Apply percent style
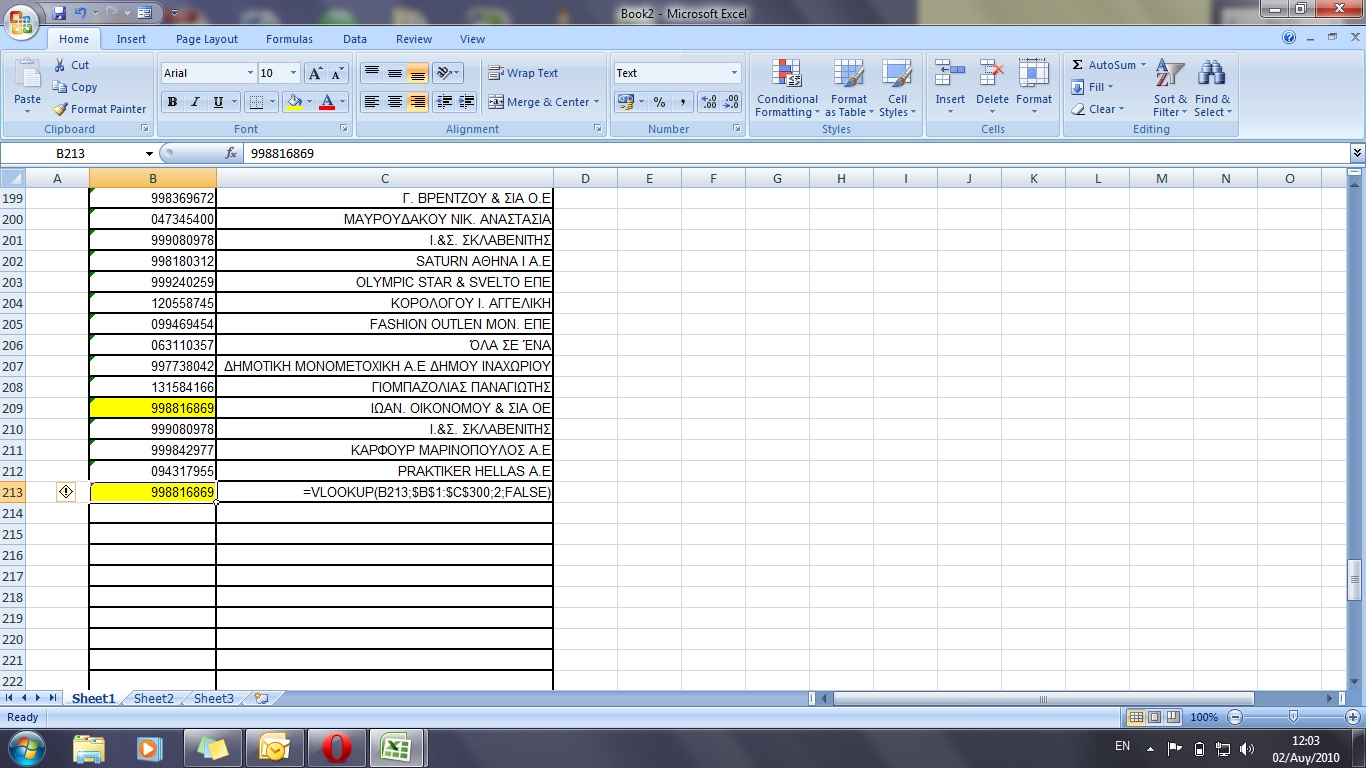This screenshot has height=768, width=1366. [659, 102]
